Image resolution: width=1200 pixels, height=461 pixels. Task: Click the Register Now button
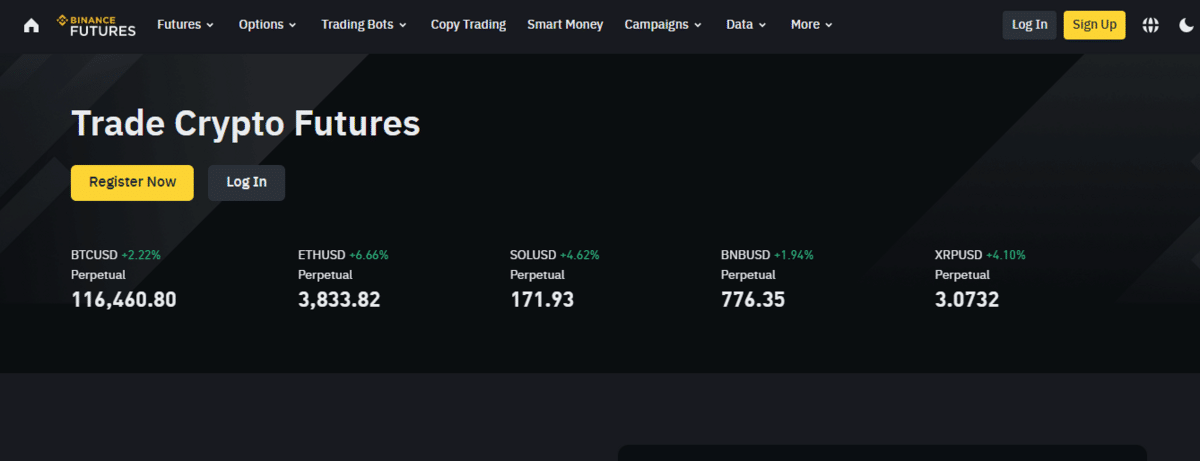tap(132, 182)
